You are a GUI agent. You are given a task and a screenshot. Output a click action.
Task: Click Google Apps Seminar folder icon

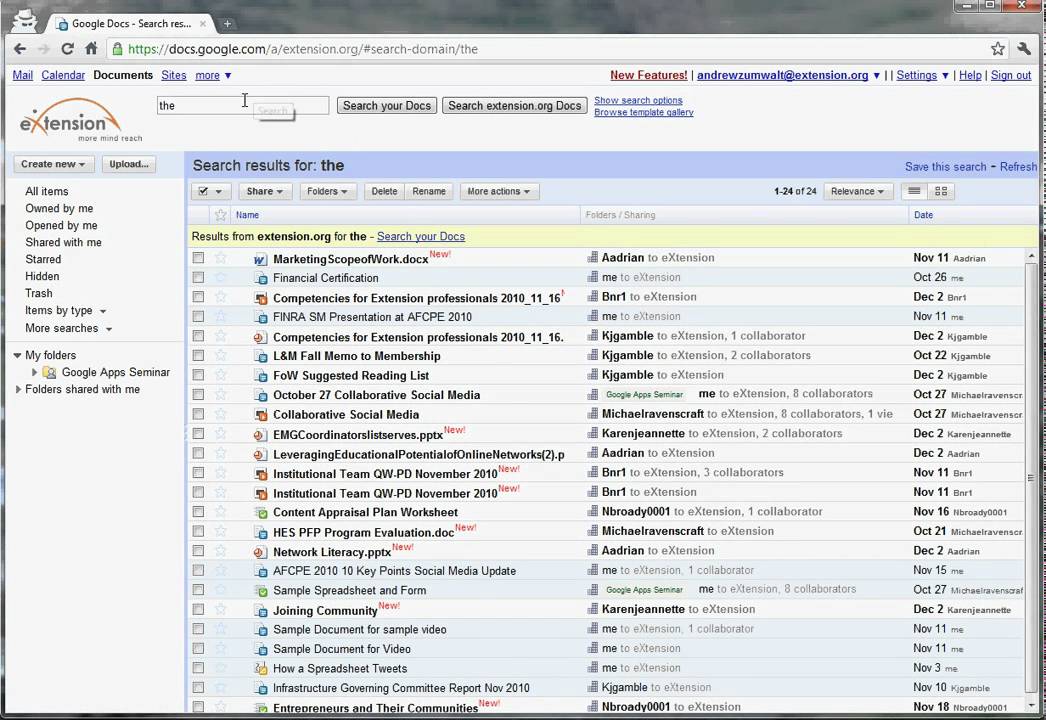point(49,372)
